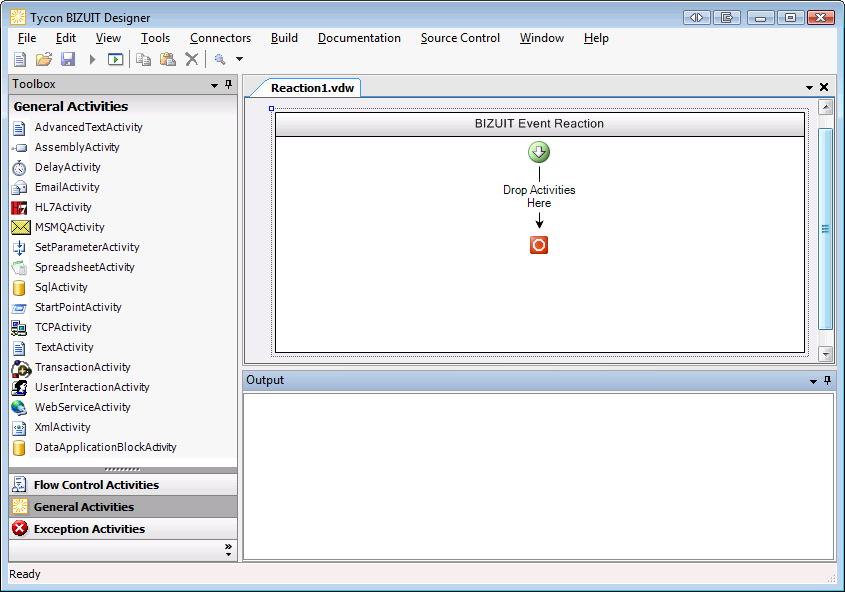This screenshot has width=845, height=592.
Task: Open the Tools menu
Action: tap(155, 38)
